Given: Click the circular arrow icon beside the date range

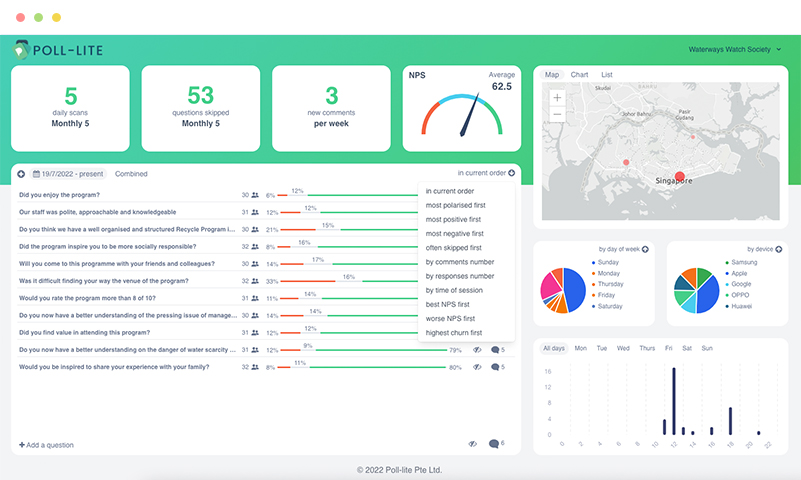Looking at the screenshot, I should [x=21, y=174].
